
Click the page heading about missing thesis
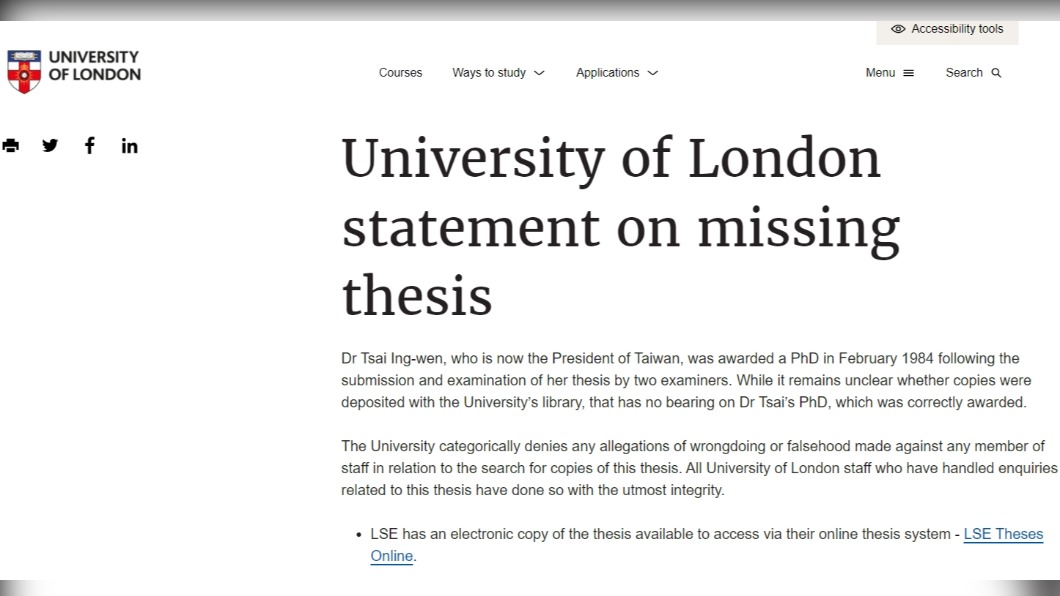click(621, 226)
